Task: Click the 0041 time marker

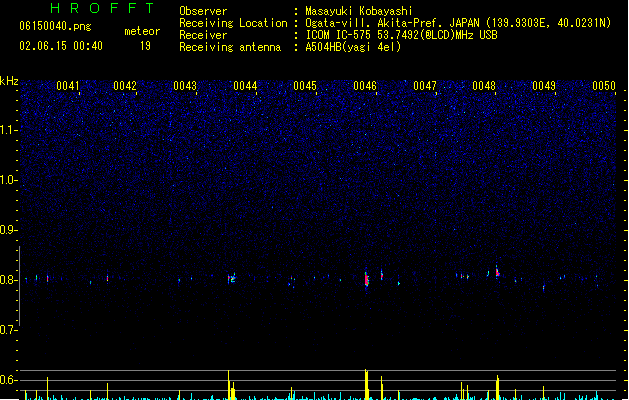Action: coord(68,86)
